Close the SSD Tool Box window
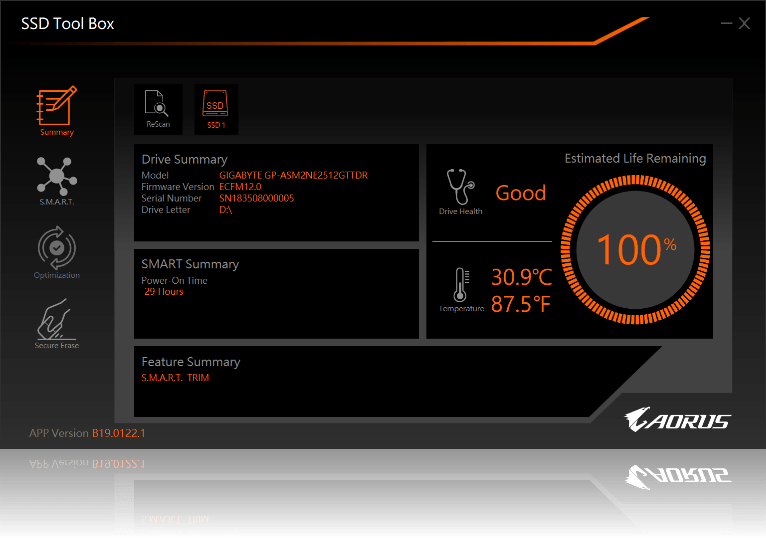This screenshot has height=538, width=766. coord(744,24)
